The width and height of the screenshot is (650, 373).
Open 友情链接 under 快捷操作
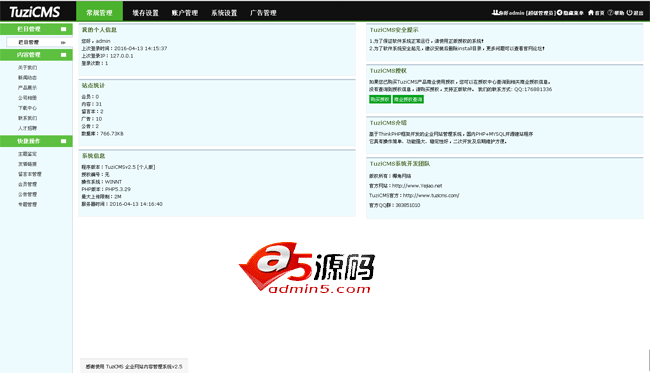tap(27, 164)
